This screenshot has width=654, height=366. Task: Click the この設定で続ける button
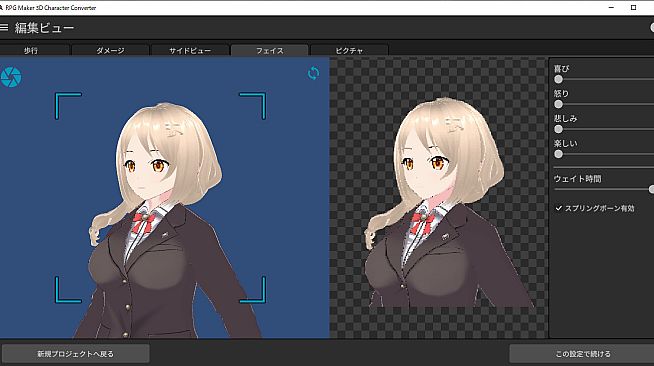point(582,353)
